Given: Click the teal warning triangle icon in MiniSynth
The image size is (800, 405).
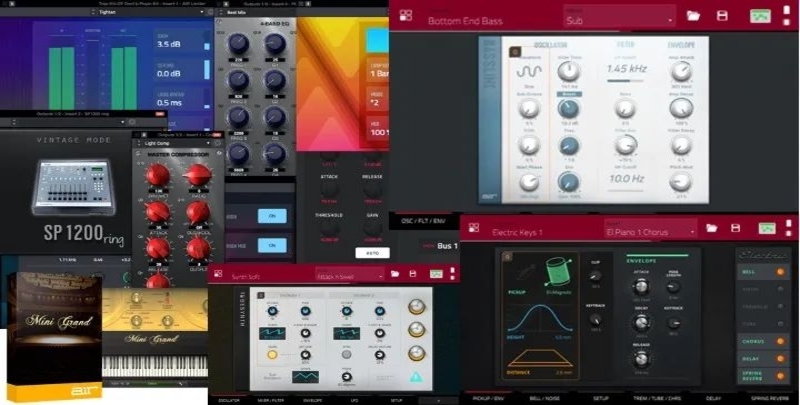Looking at the screenshot, I should coord(415,377).
